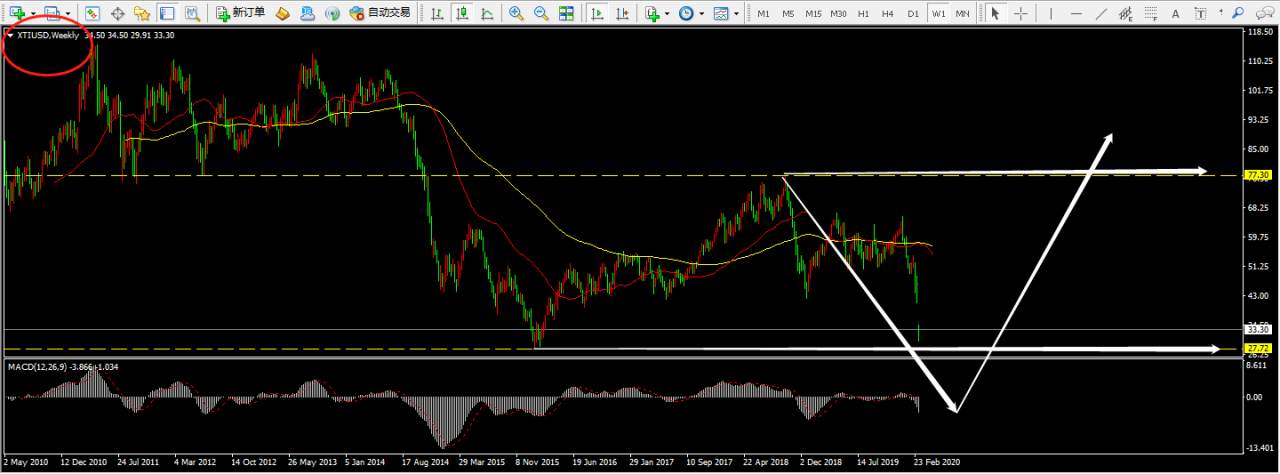Expand the Periods clock dropdown arrow

pos(701,14)
